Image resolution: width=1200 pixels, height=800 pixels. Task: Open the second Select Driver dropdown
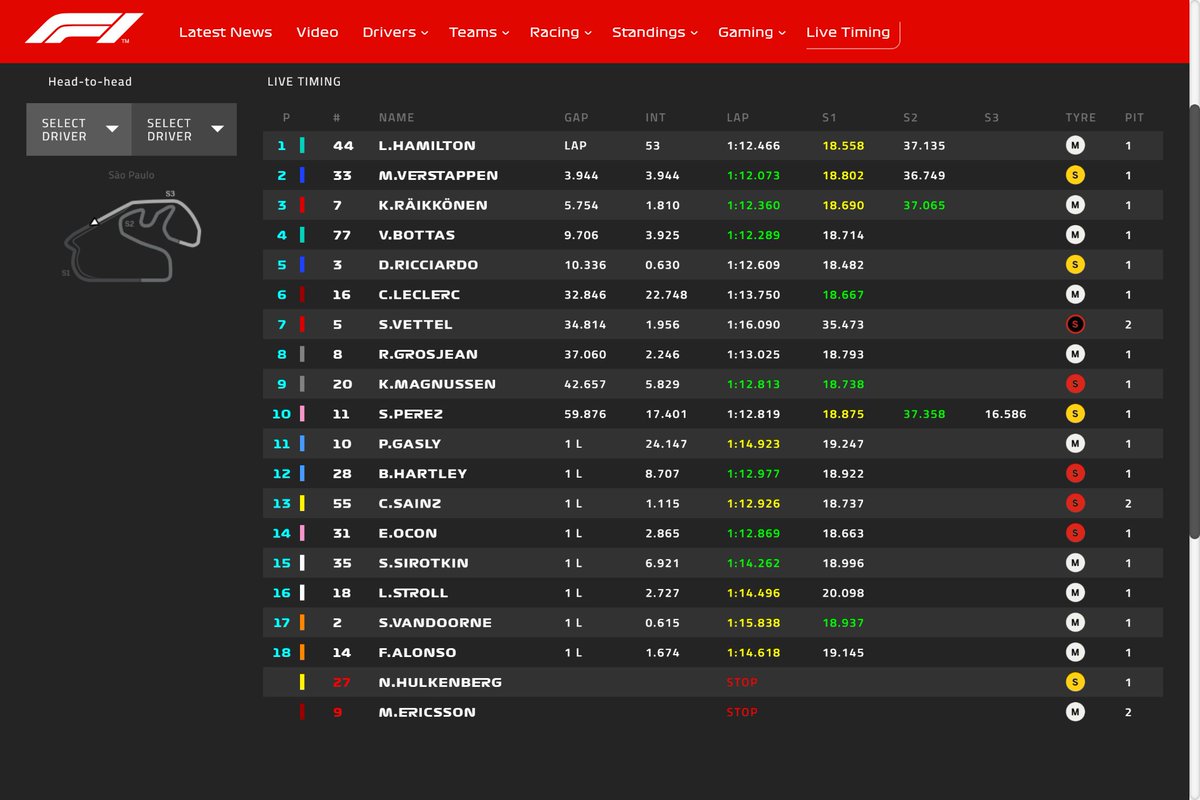point(184,130)
